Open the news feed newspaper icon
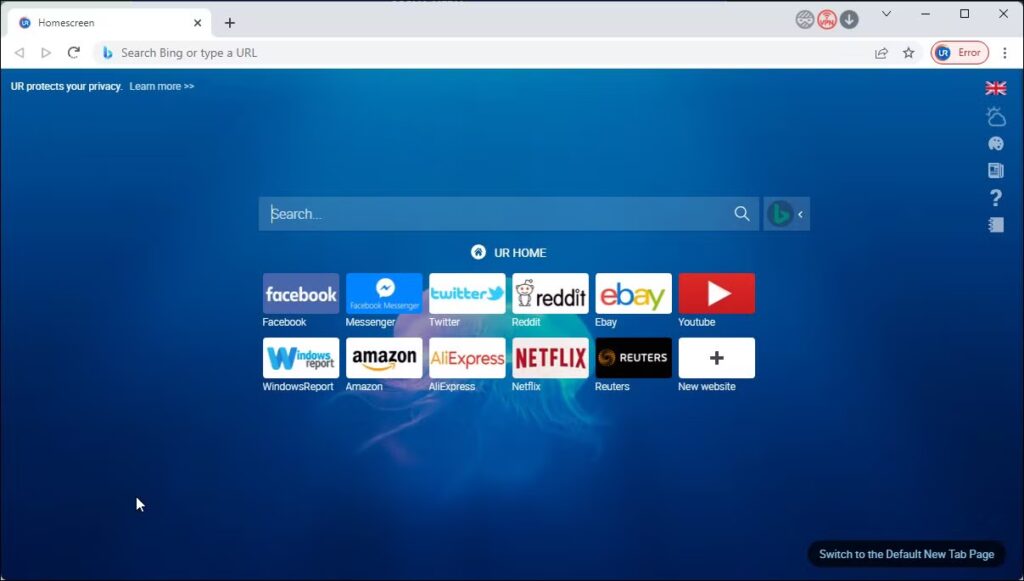 click(x=996, y=170)
